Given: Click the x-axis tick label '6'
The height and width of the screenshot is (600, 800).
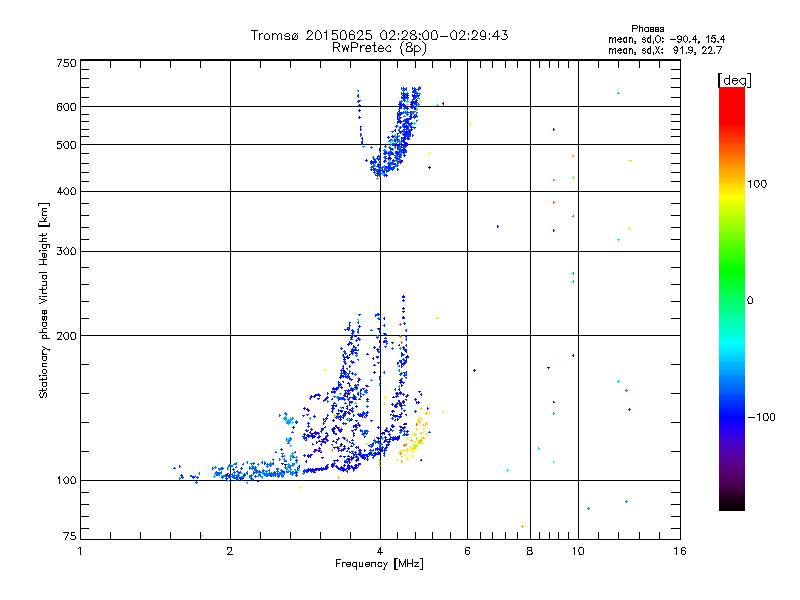Looking at the screenshot, I should pos(467,551).
